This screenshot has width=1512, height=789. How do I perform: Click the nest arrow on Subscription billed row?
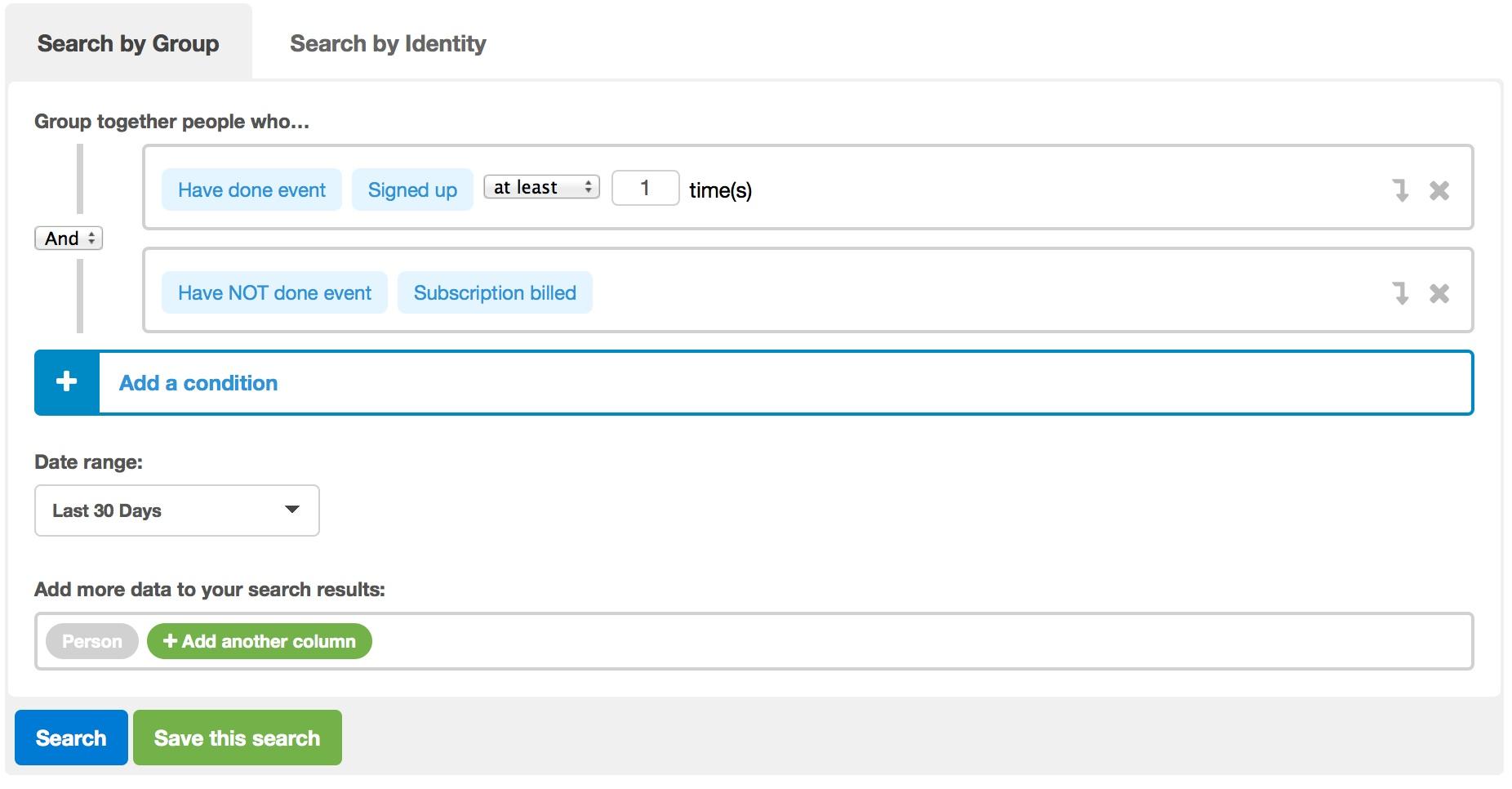pyautogui.click(x=1400, y=293)
